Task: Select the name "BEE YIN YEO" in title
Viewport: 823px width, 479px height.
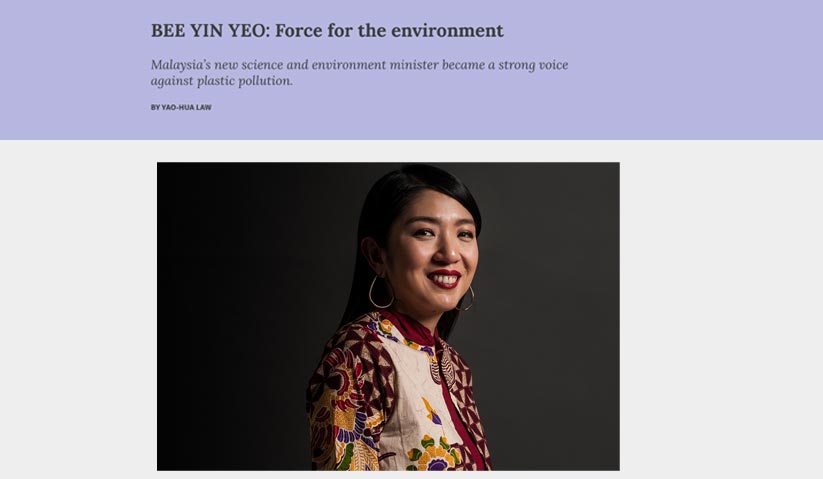Action: 209,30
